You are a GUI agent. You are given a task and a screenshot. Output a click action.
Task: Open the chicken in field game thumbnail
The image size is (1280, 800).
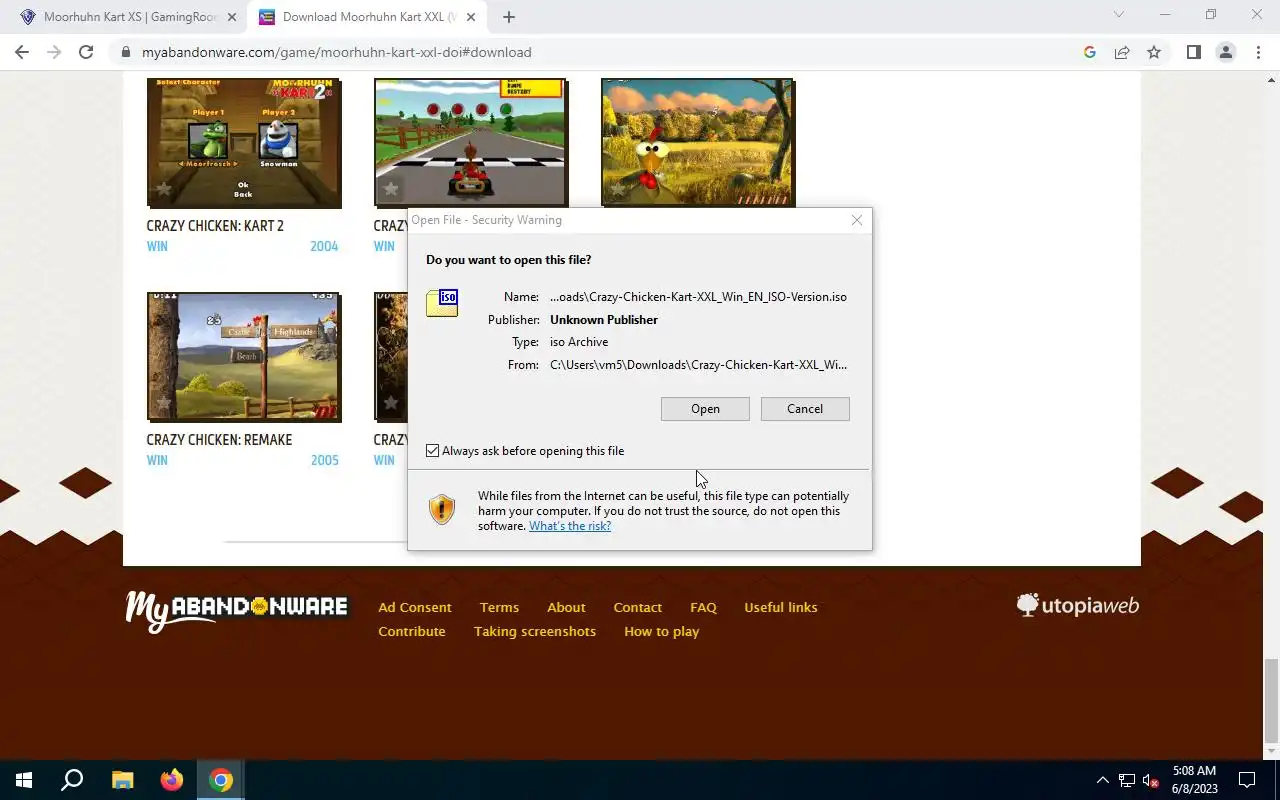[698, 143]
